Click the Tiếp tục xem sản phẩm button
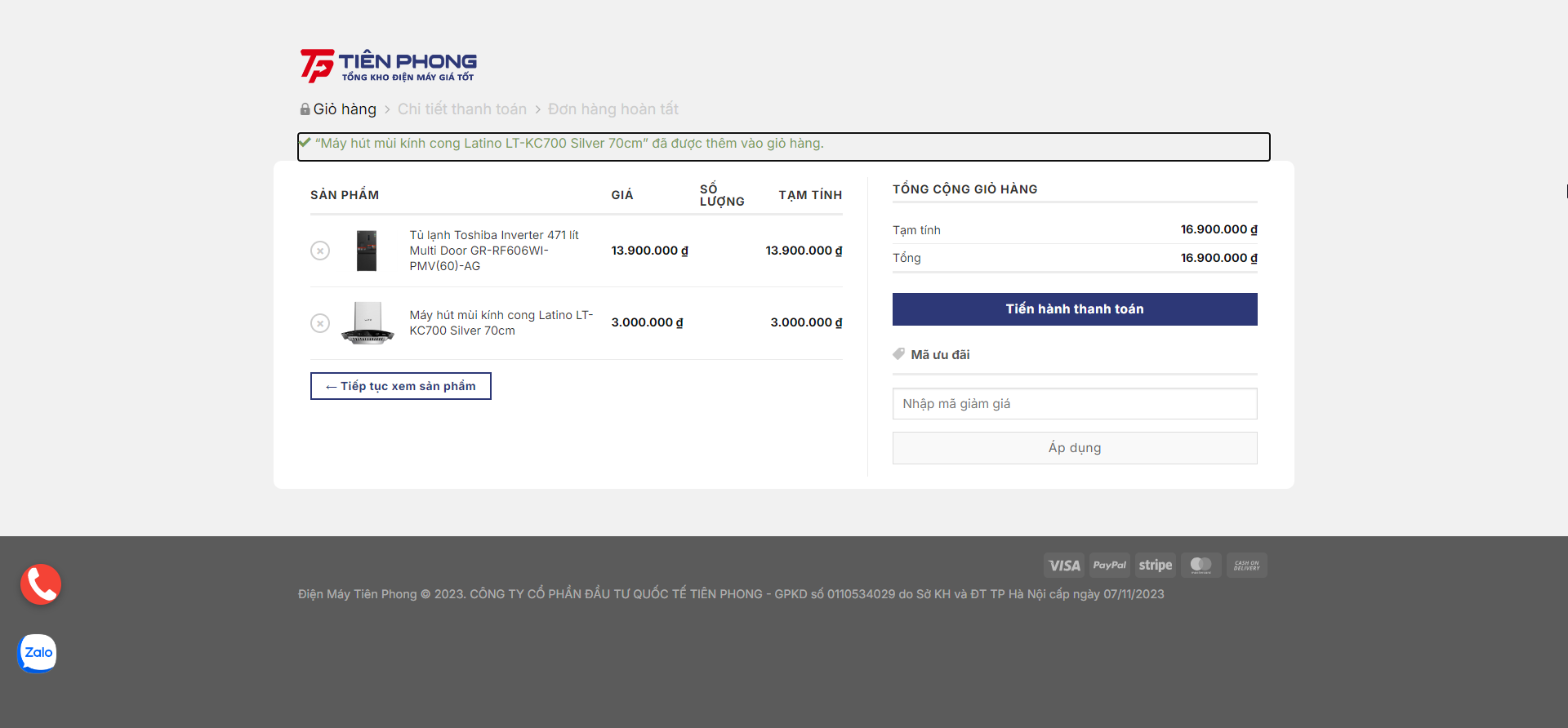This screenshot has height=728, width=1568. 400,386
